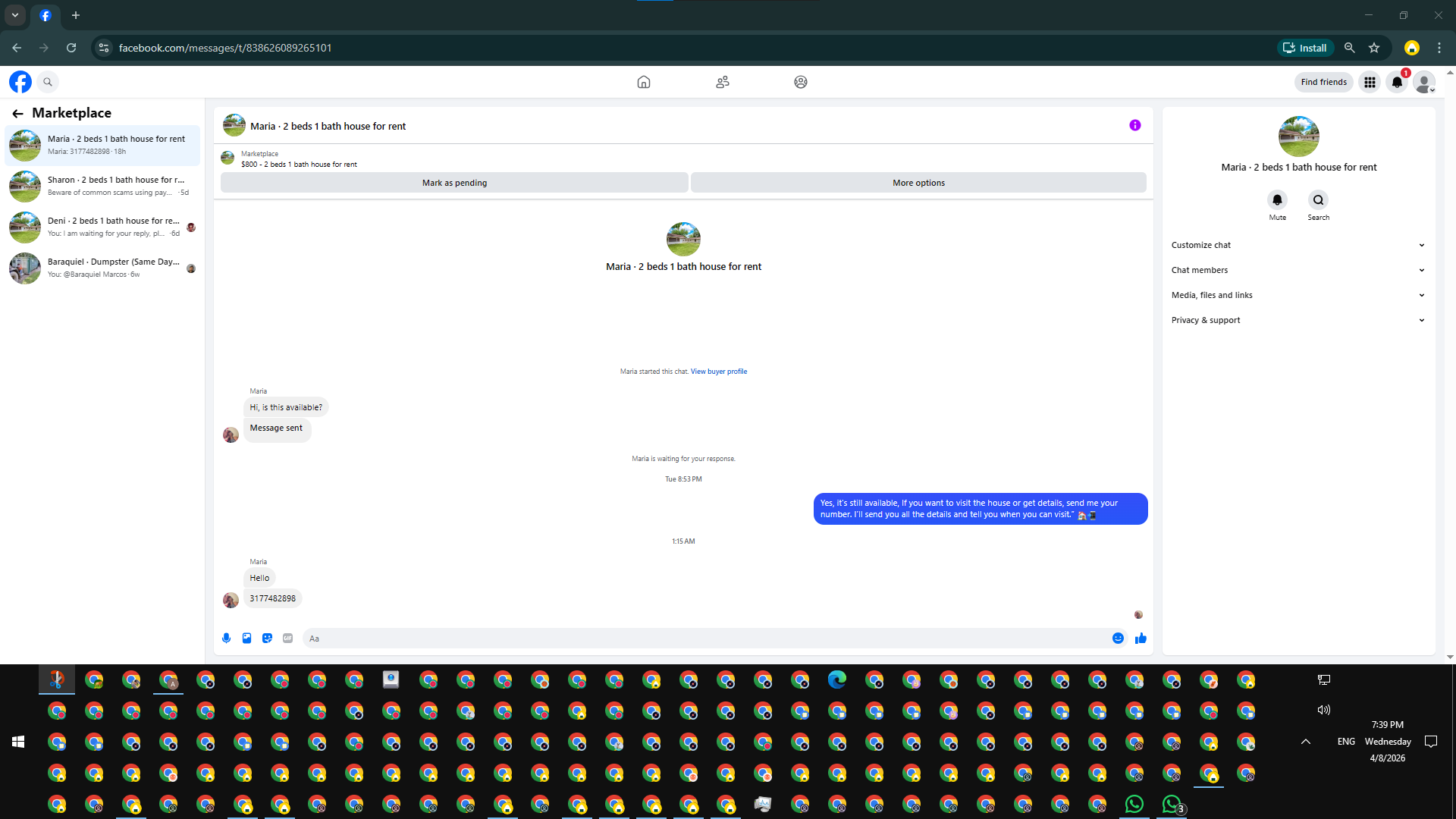Open the emoji picker in the message box

pos(1118,639)
